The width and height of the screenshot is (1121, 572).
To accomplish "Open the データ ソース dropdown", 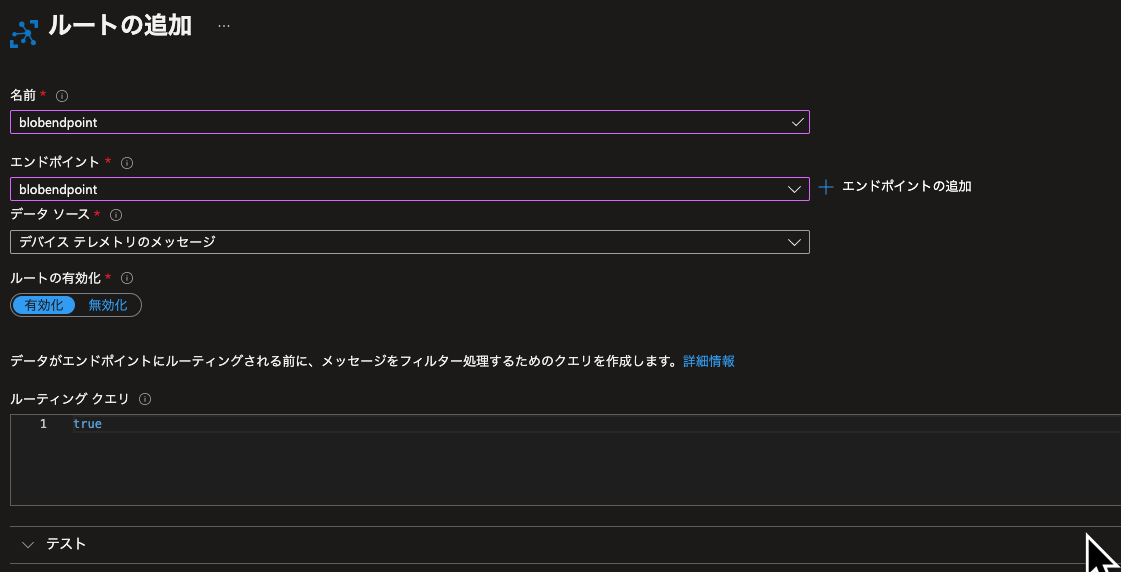I will (410, 242).
